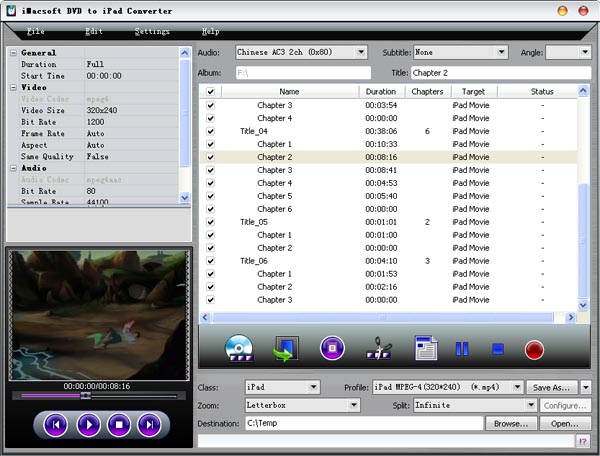The height and width of the screenshot is (456, 600).
Task: Collapse the General settings group
Action: tap(13, 53)
